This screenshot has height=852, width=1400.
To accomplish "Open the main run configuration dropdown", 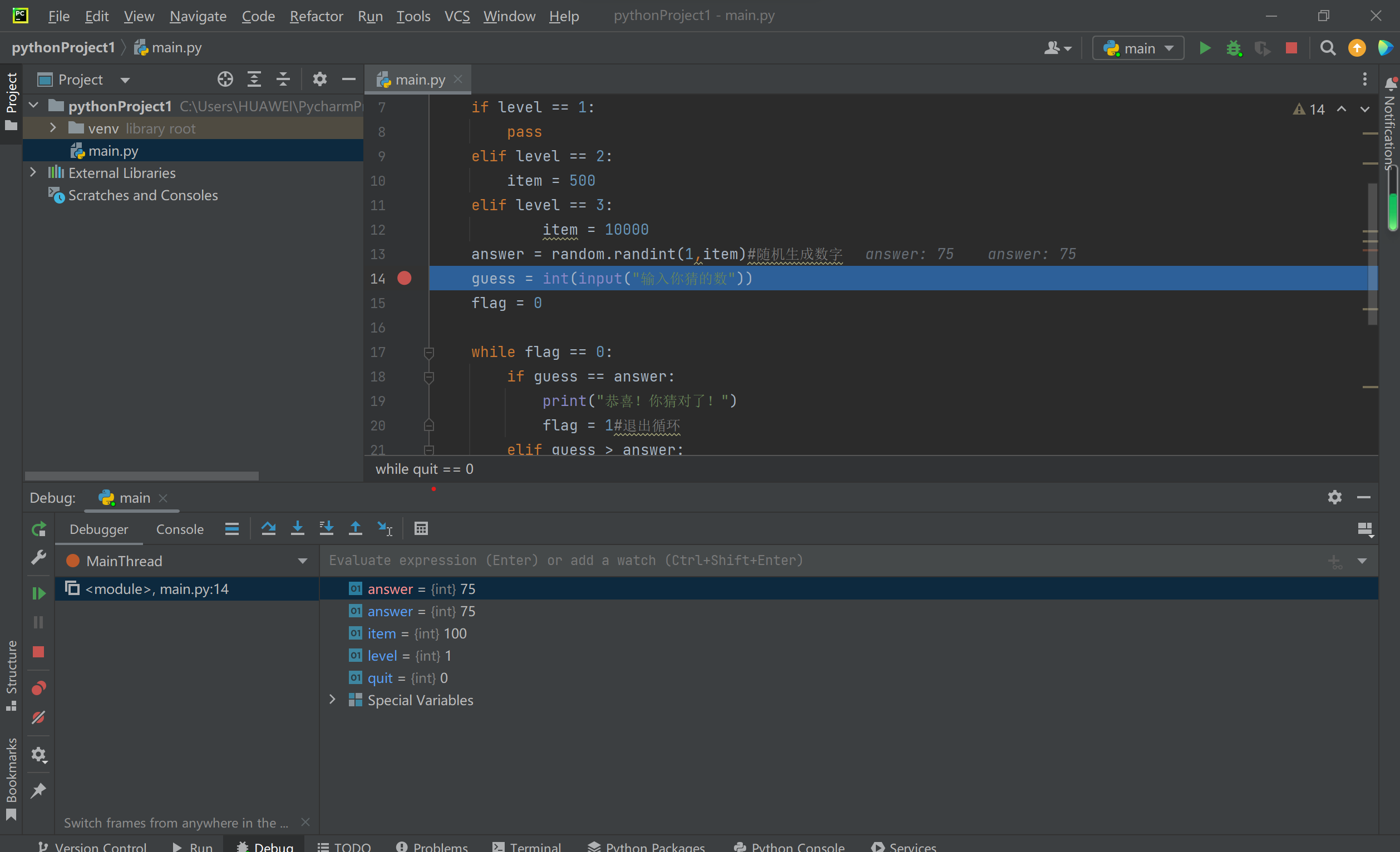I will coord(1138,48).
